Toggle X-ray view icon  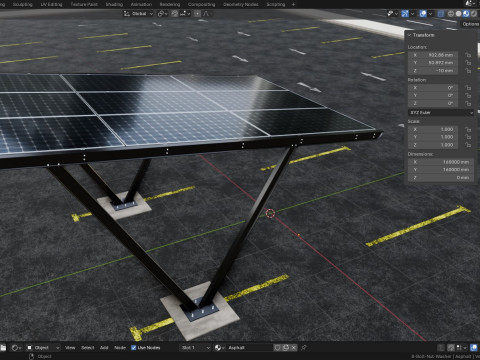pyautogui.click(x=441, y=14)
